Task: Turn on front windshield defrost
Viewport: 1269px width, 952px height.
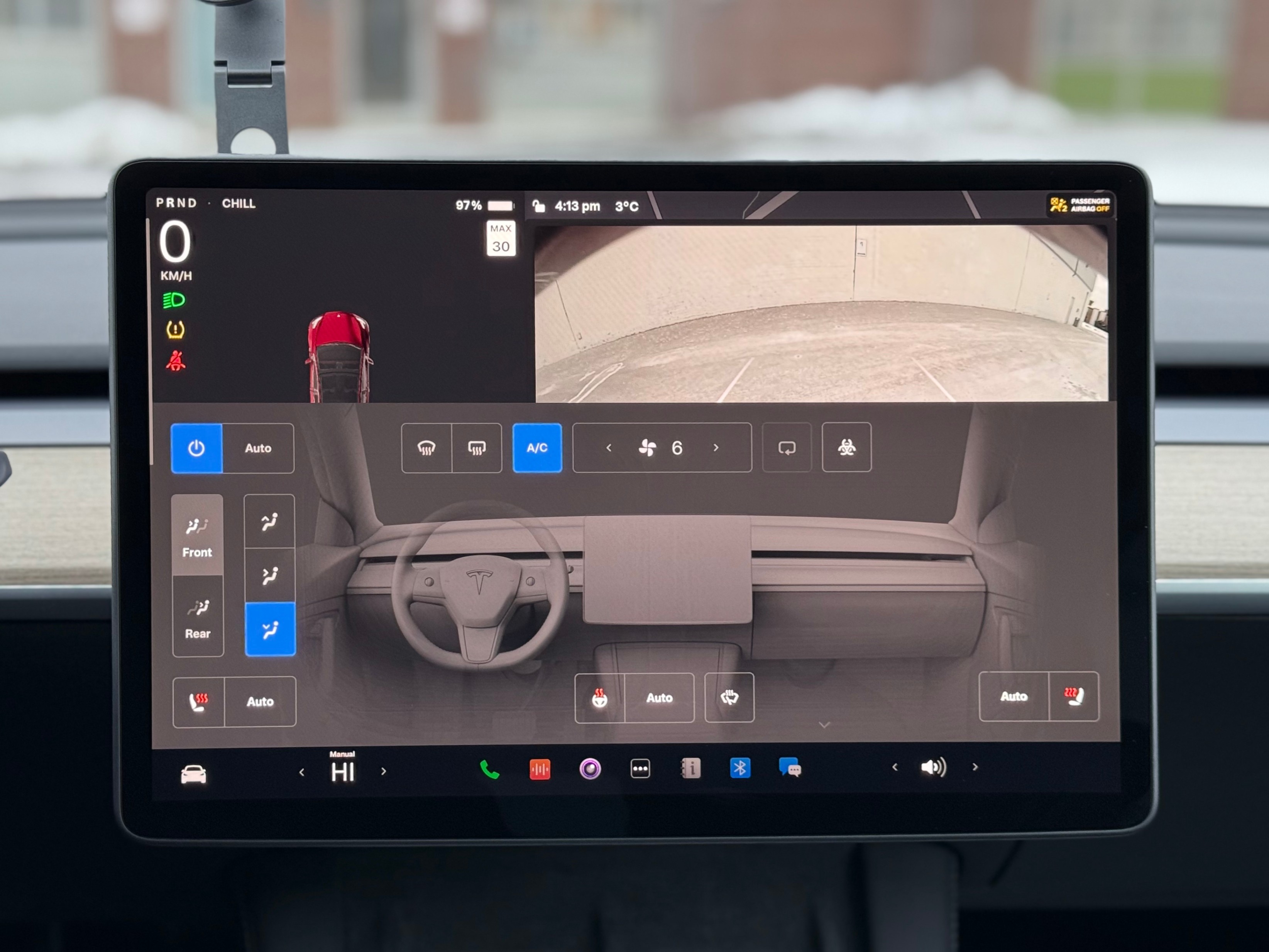Action: pyautogui.click(x=426, y=448)
